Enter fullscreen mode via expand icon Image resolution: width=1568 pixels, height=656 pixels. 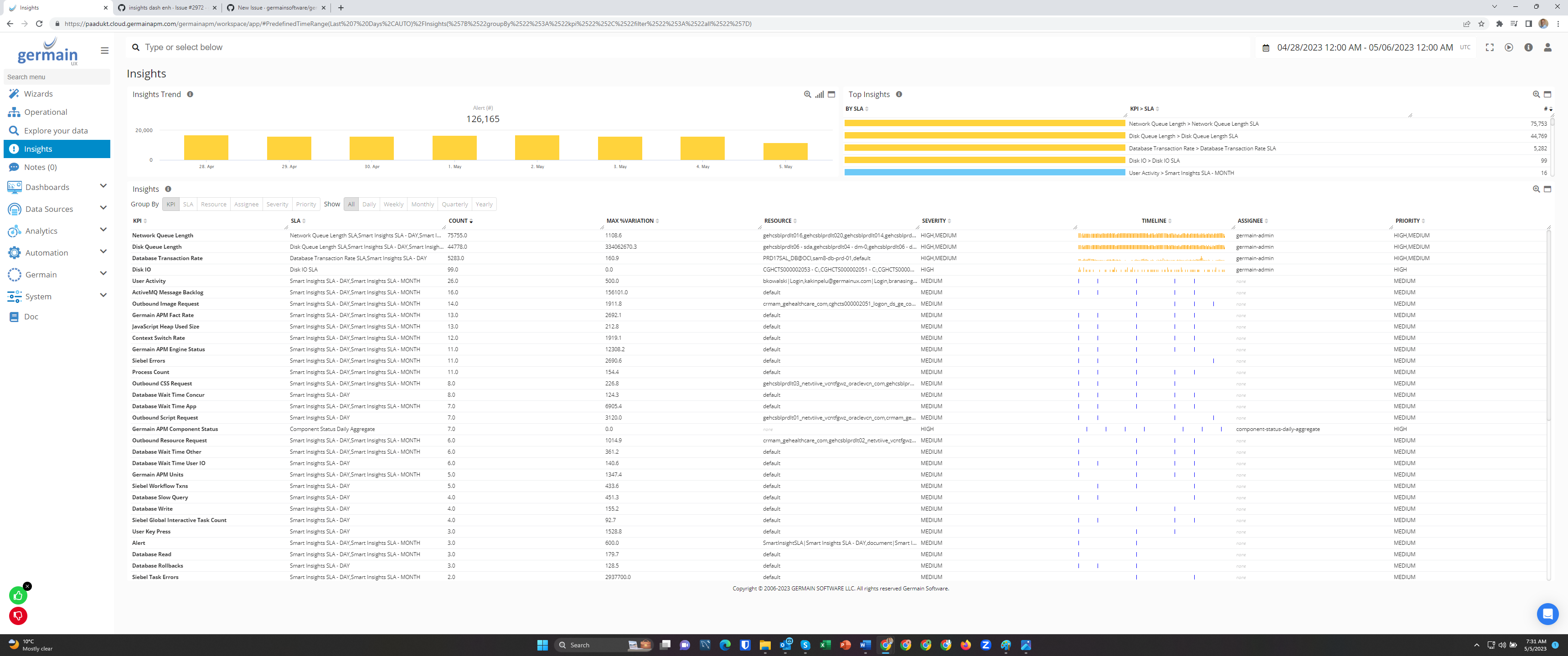[x=1490, y=47]
